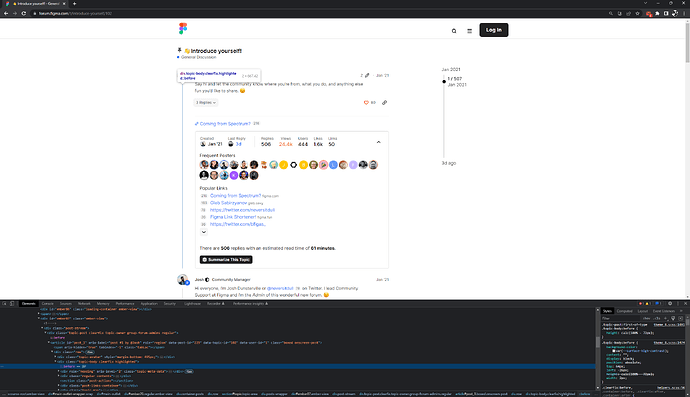This screenshot has height=397, width=690.
Task: Switch to DevTools Lighthouse tab
Action: click(192, 304)
